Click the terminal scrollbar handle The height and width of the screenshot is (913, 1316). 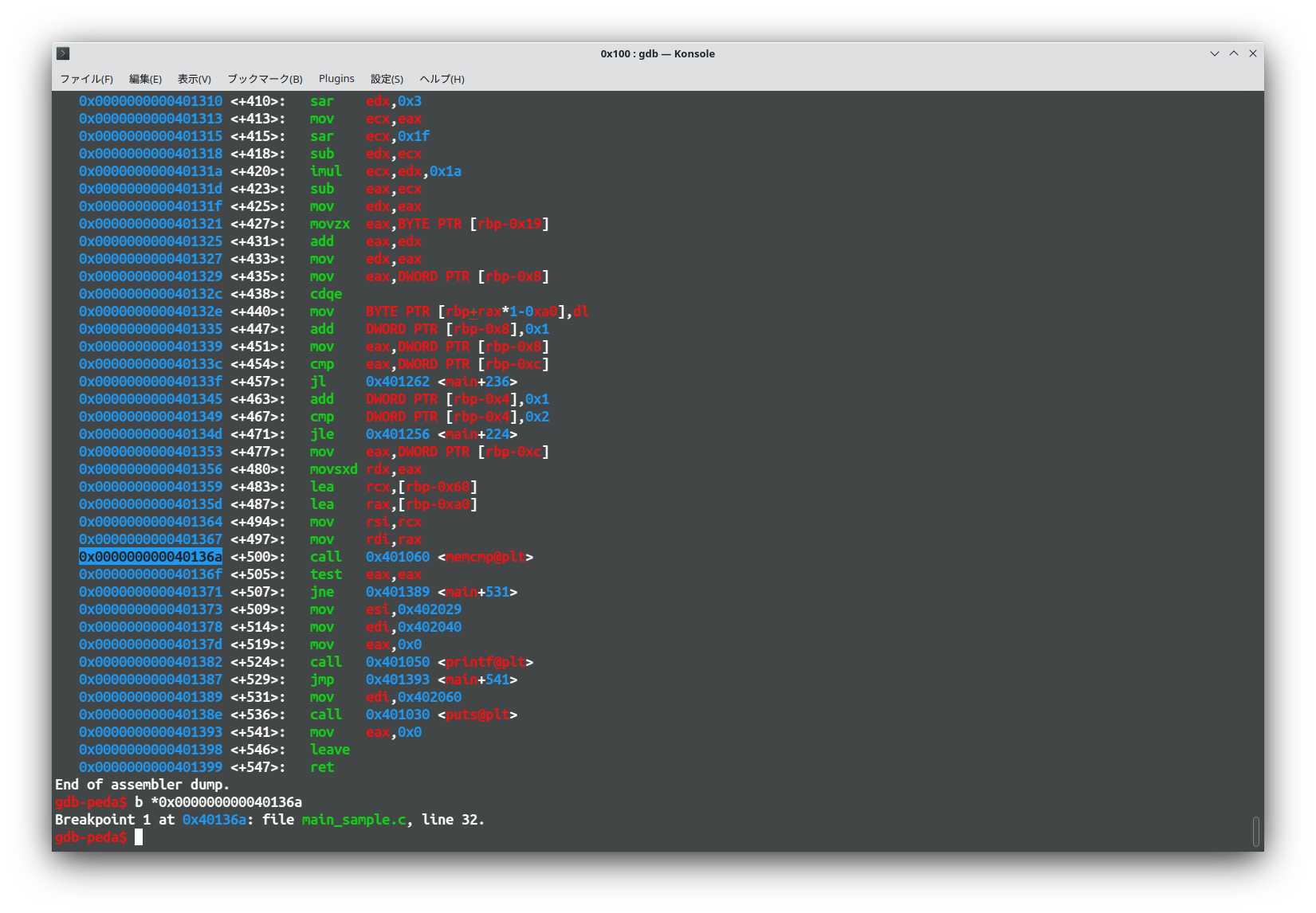point(1255,831)
